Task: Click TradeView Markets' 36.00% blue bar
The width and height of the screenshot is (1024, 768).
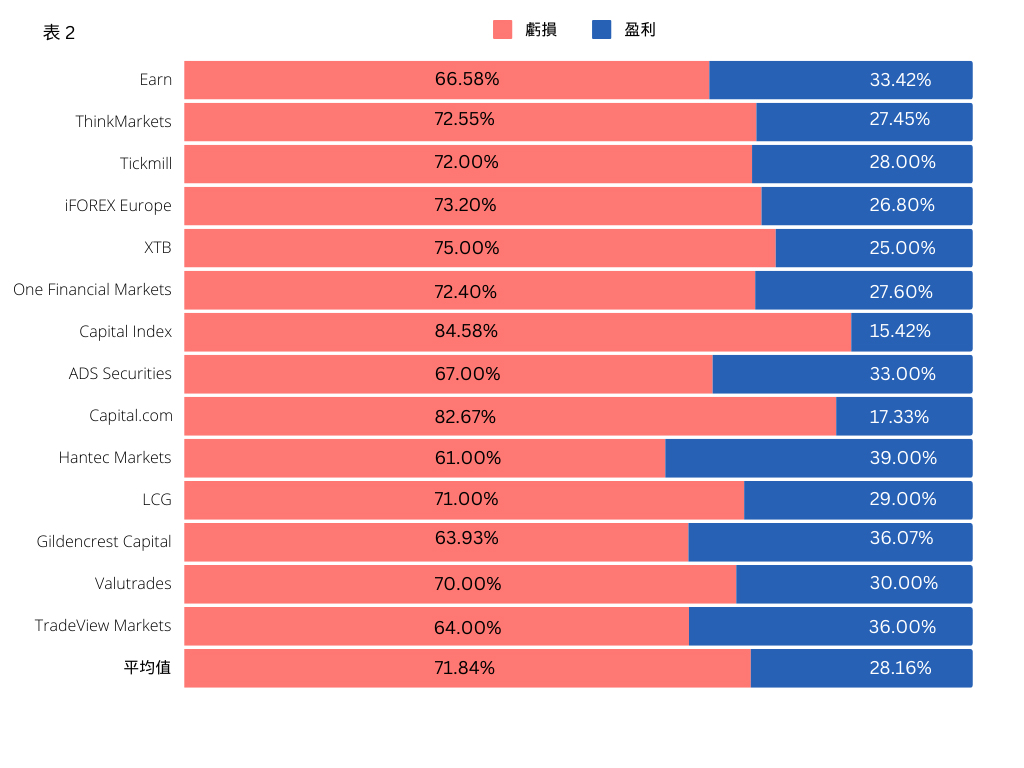Action: [831, 626]
